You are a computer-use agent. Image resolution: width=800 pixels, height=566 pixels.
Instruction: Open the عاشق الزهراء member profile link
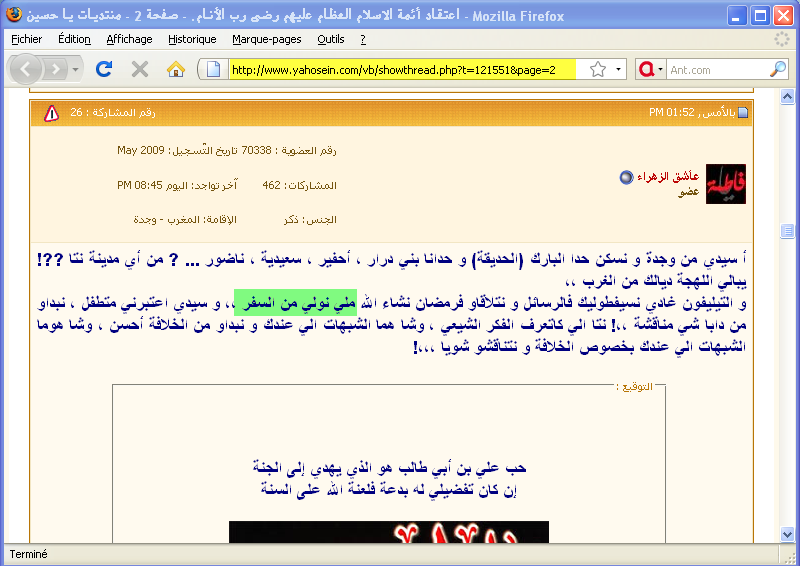click(x=668, y=177)
